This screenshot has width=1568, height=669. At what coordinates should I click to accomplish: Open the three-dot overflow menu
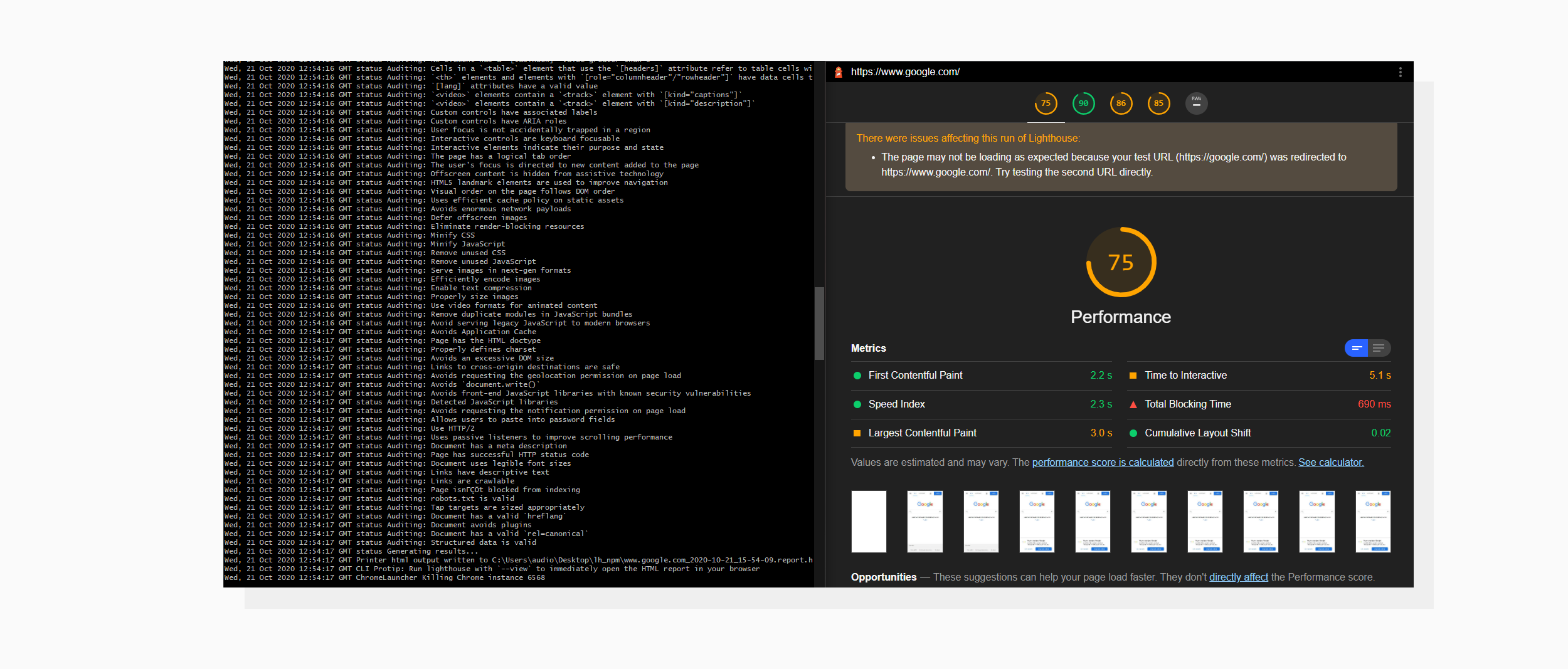click(x=1399, y=71)
